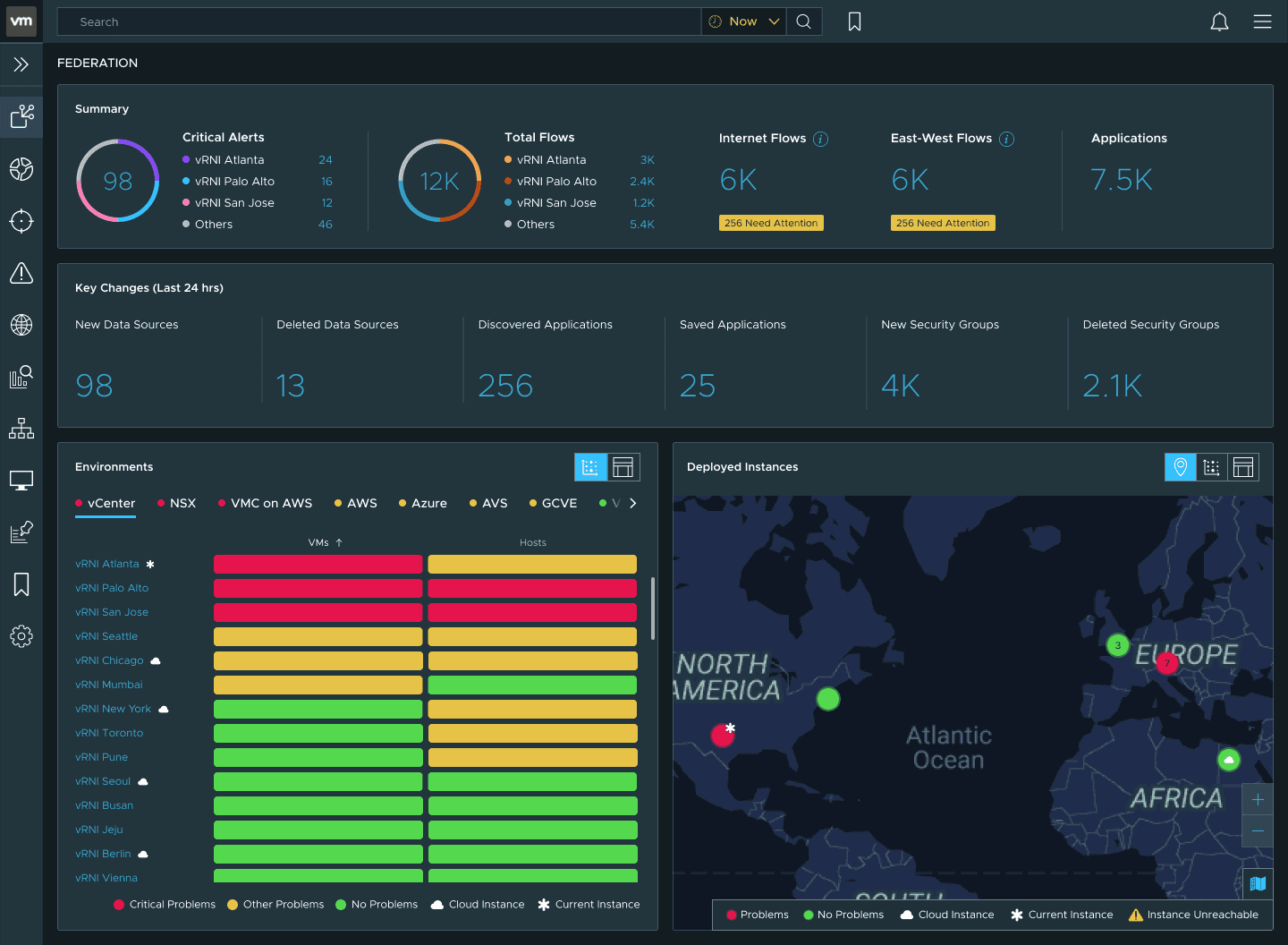Image resolution: width=1288 pixels, height=945 pixels.
Task: Select the Azure tab
Action: click(423, 504)
